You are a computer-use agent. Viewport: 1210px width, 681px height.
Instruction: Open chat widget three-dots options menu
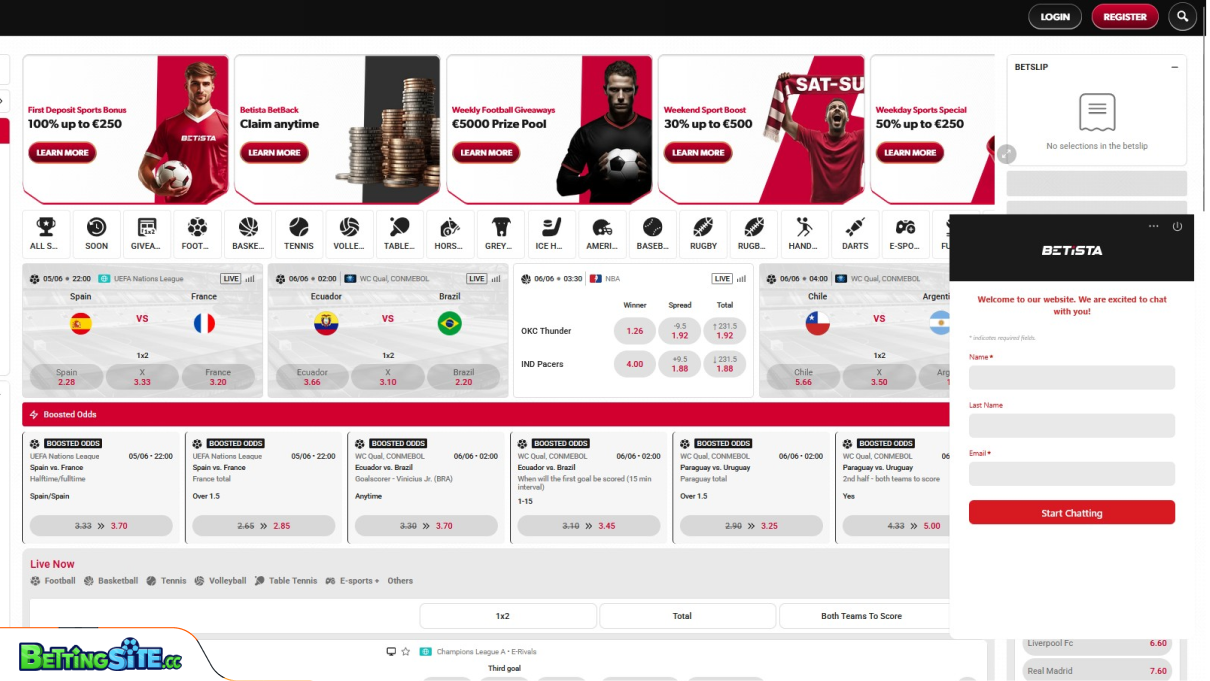pos(1153,227)
